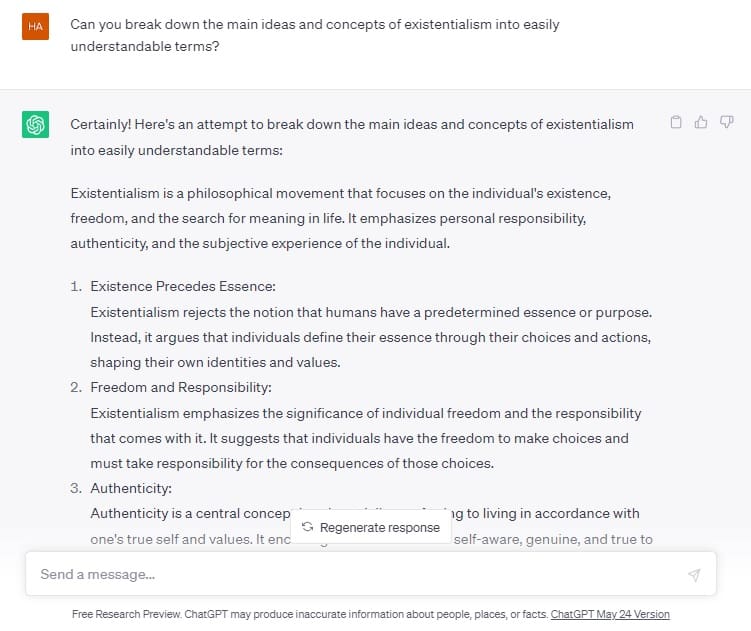
Task: Click the list number 2 marker
Action: click(x=76, y=387)
